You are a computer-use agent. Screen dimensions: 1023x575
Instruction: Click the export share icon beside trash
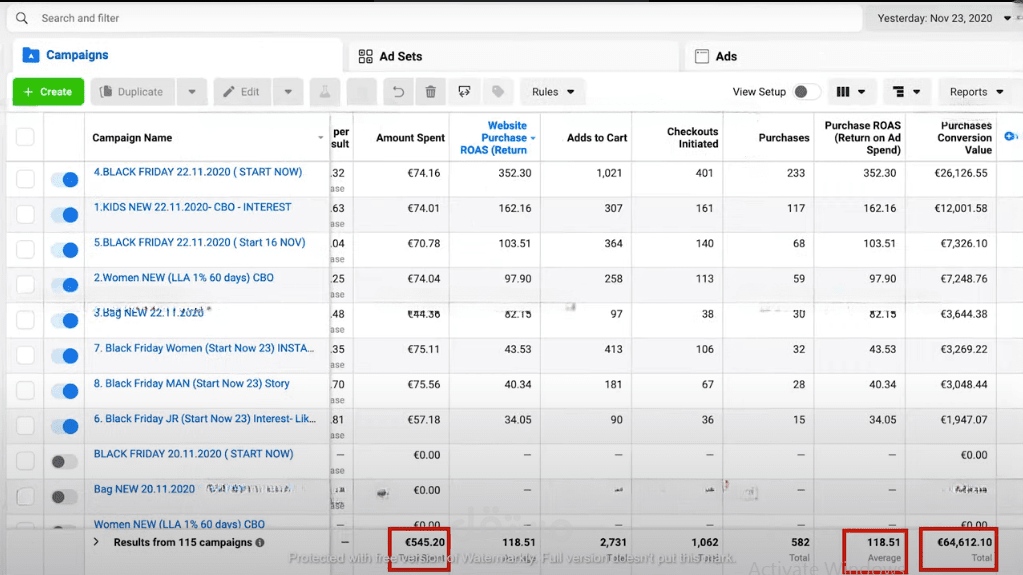(464, 92)
